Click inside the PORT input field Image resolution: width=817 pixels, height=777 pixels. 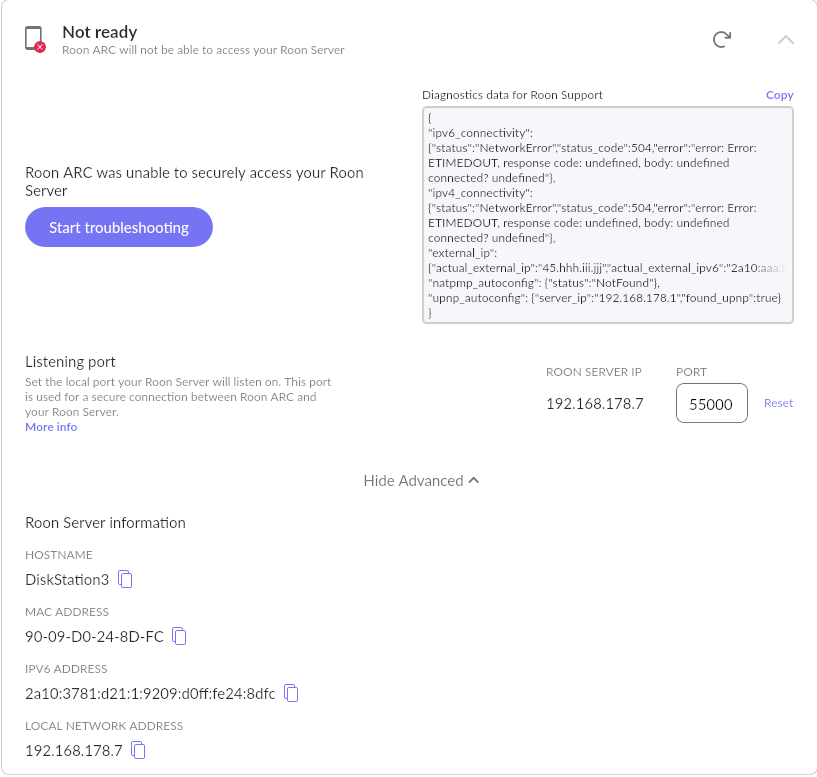point(711,402)
